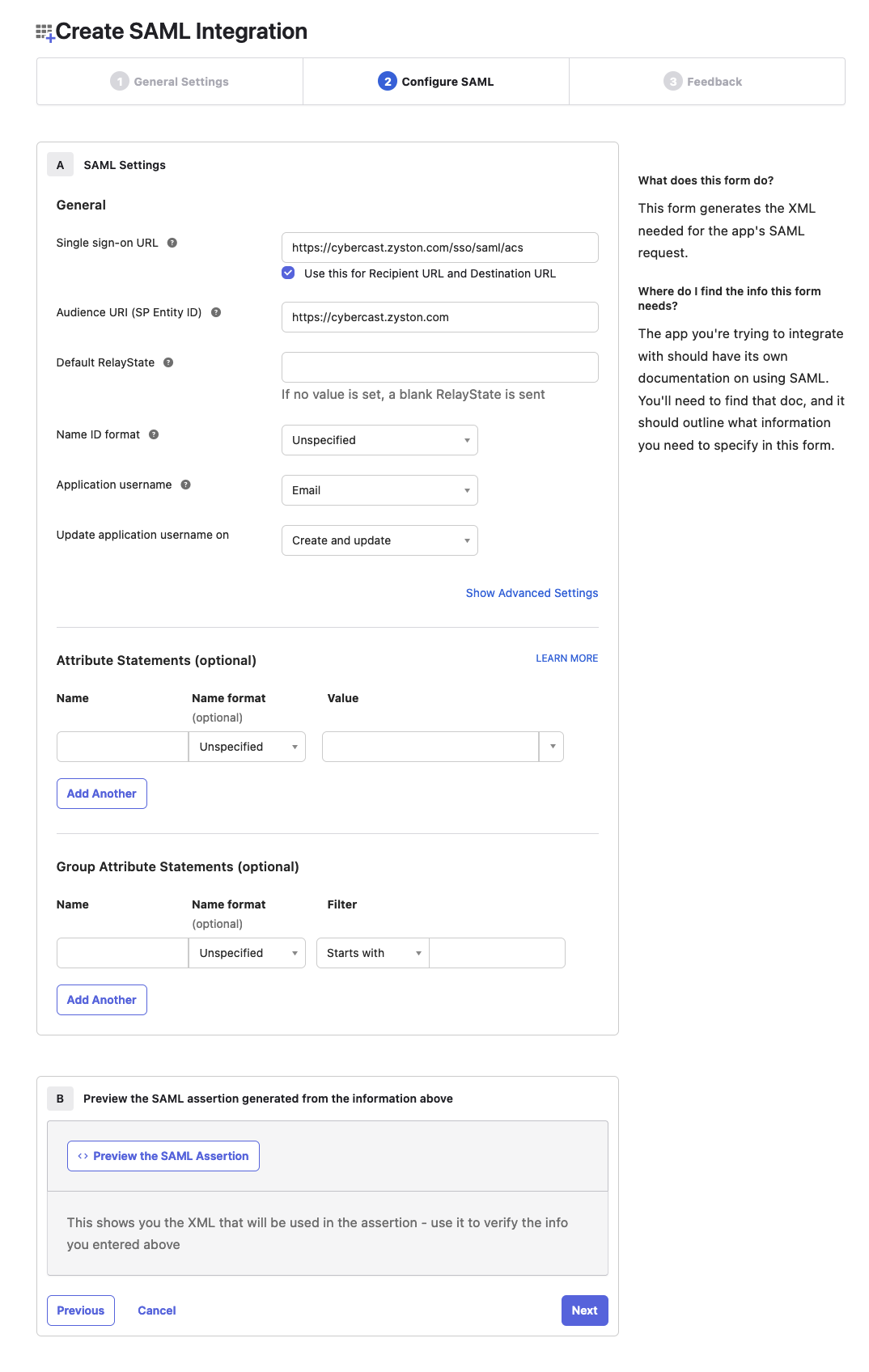
Task: Open help for Name ID format
Action: 154,434
